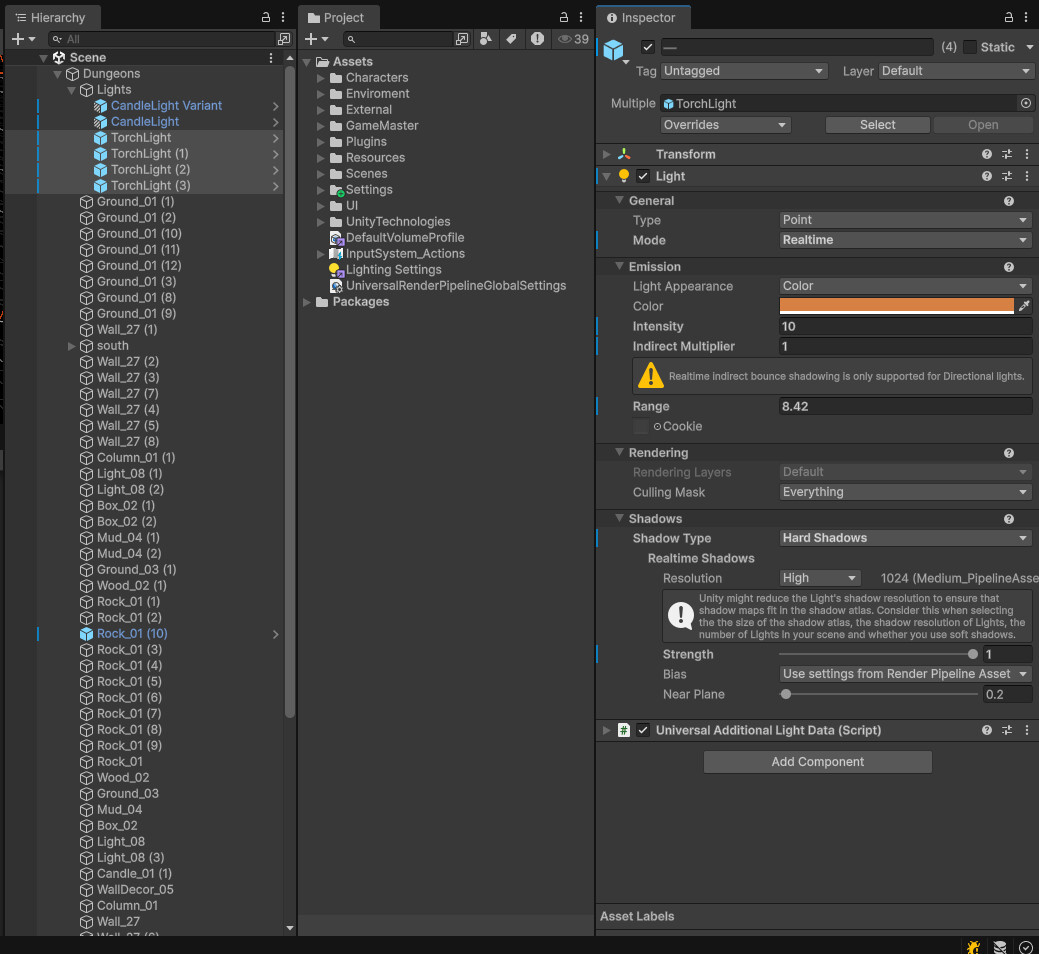The width and height of the screenshot is (1039, 954).
Task: Open the Hierarchy panel context menu
Action: pyautogui.click(x=283, y=17)
